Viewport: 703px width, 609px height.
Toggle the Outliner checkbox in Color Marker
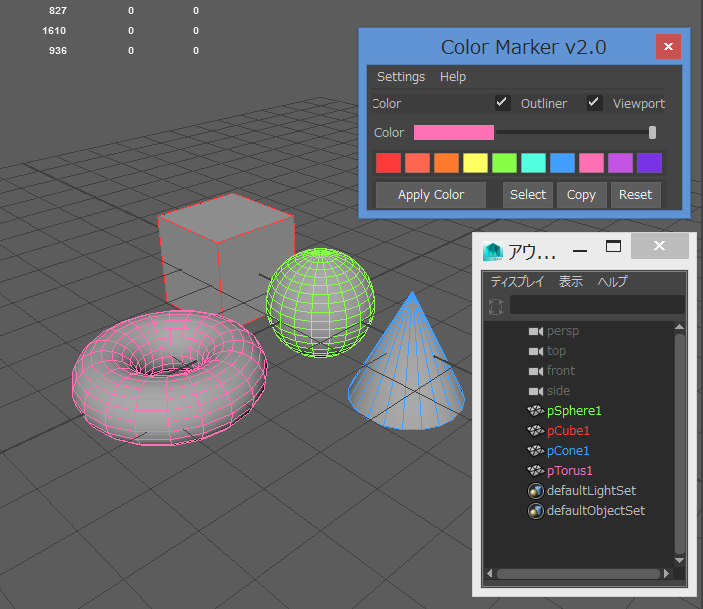tap(503, 103)
